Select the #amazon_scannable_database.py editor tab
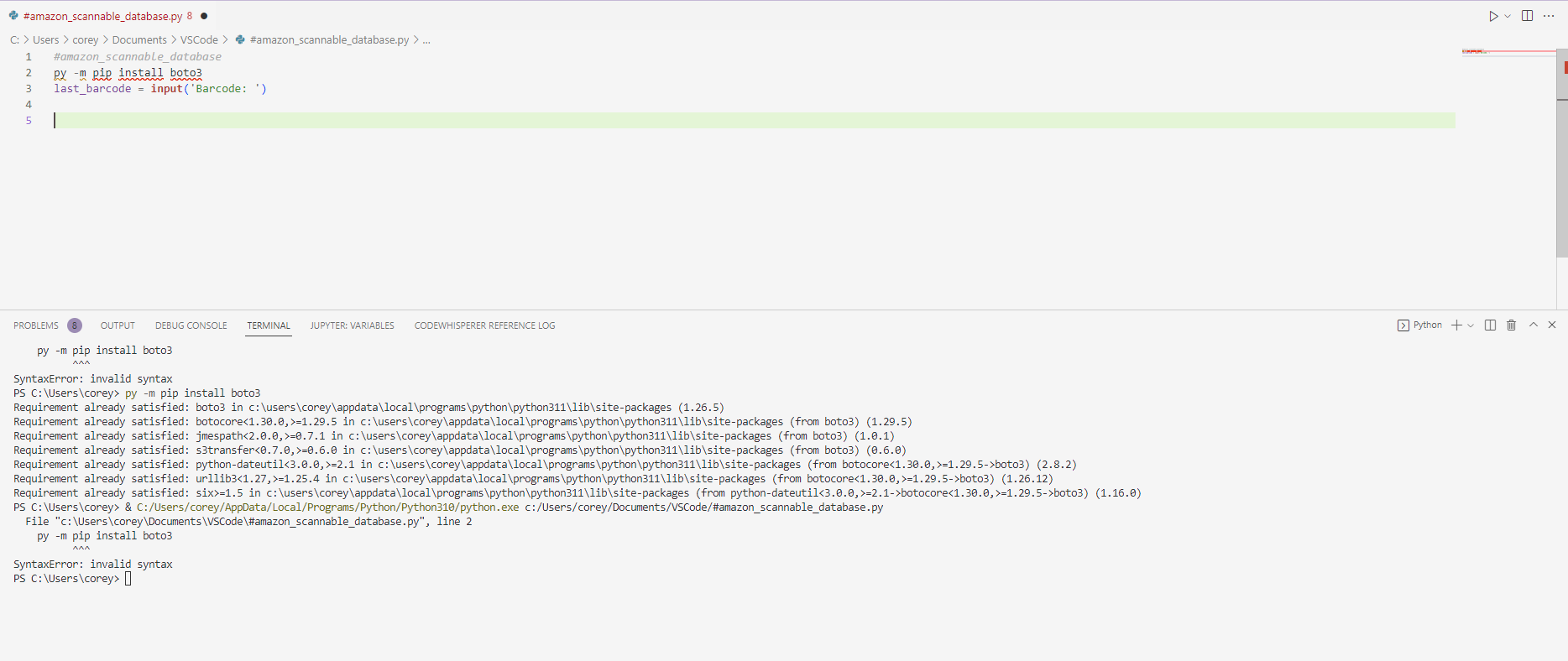The width and height of the screenshot is (1568, 661). pyautogui.click(x=108, y=16)
